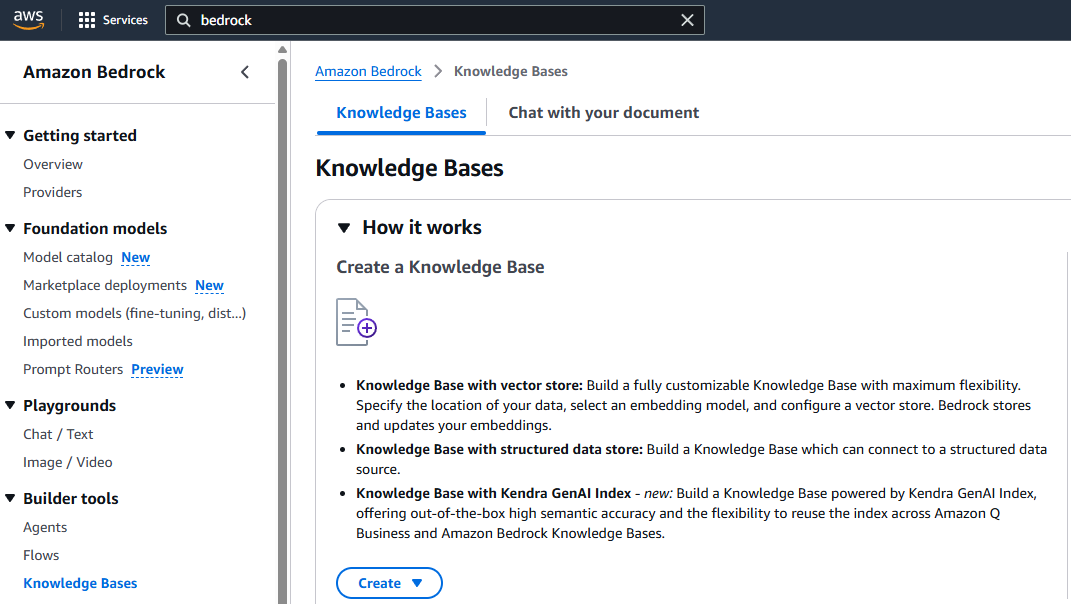Collapse the Builder tools section
Image resolution: width=1071 pixels, height=604 pixels.
[x=10, y=498]
